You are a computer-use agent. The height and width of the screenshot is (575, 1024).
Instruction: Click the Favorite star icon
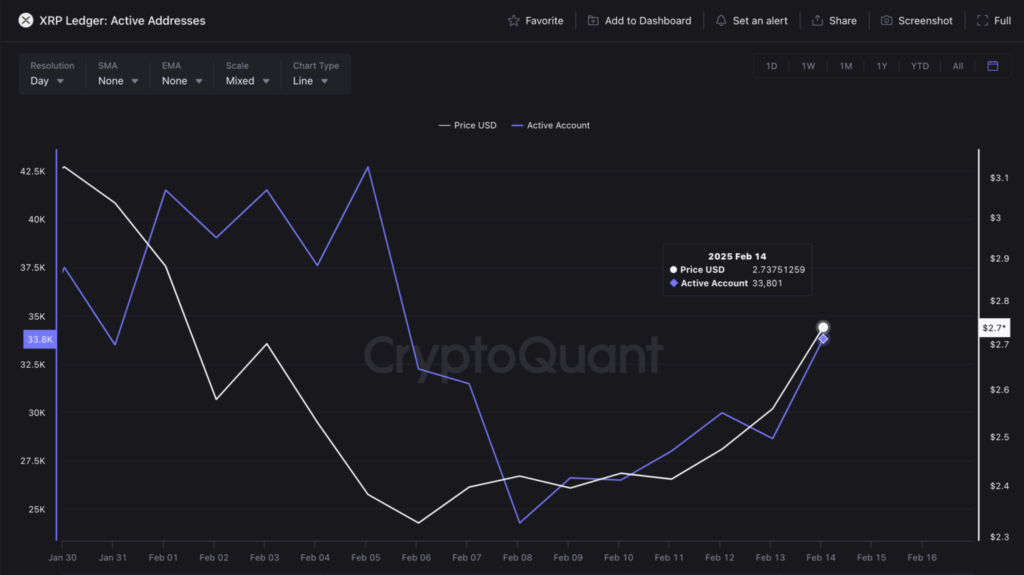514,21
